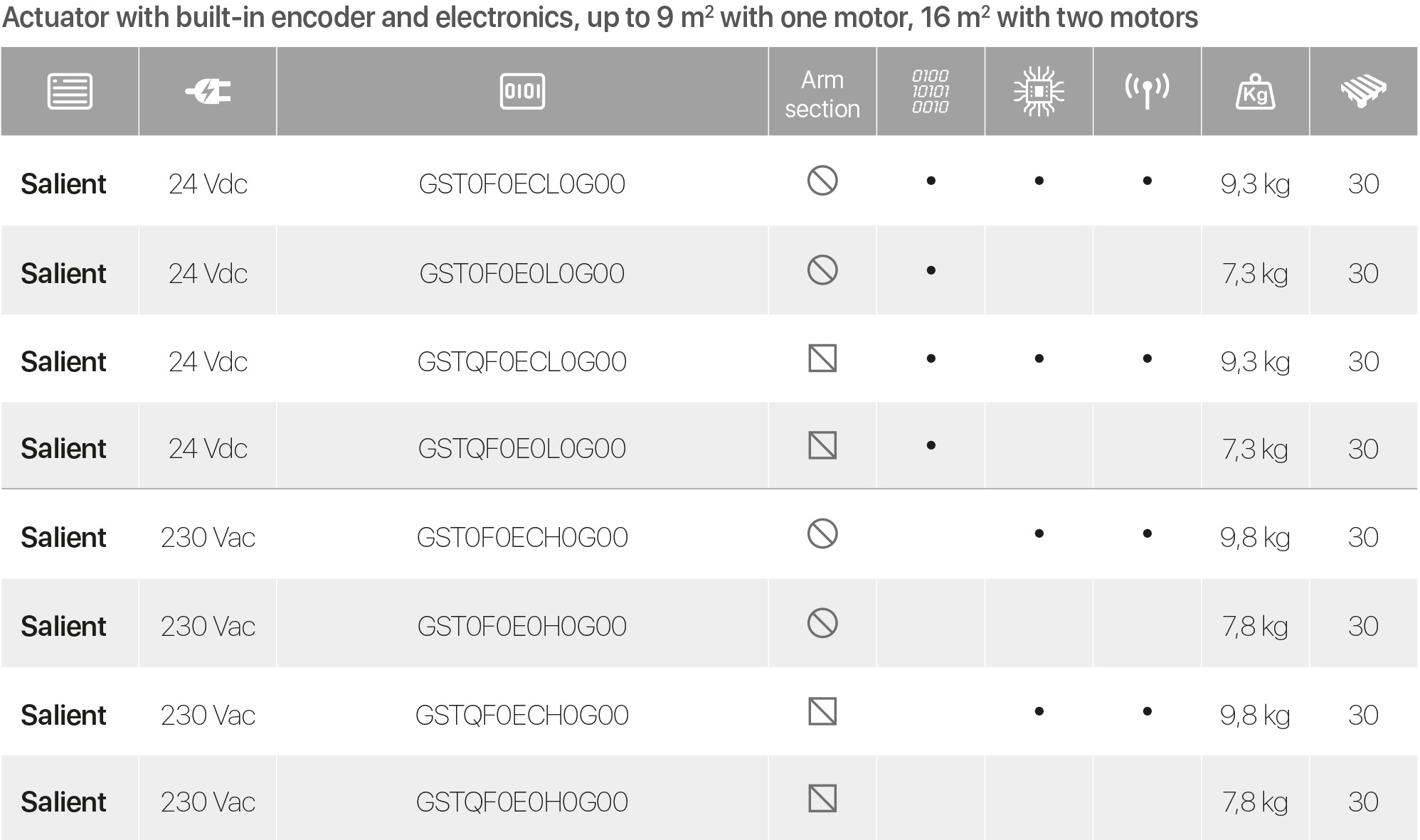Viewport: 1420px width, 840px height.
Task: Click 9,8 kg weight for GSTQF0ECH0G00
Action: pyautogui.click(x=1255, y=716)
